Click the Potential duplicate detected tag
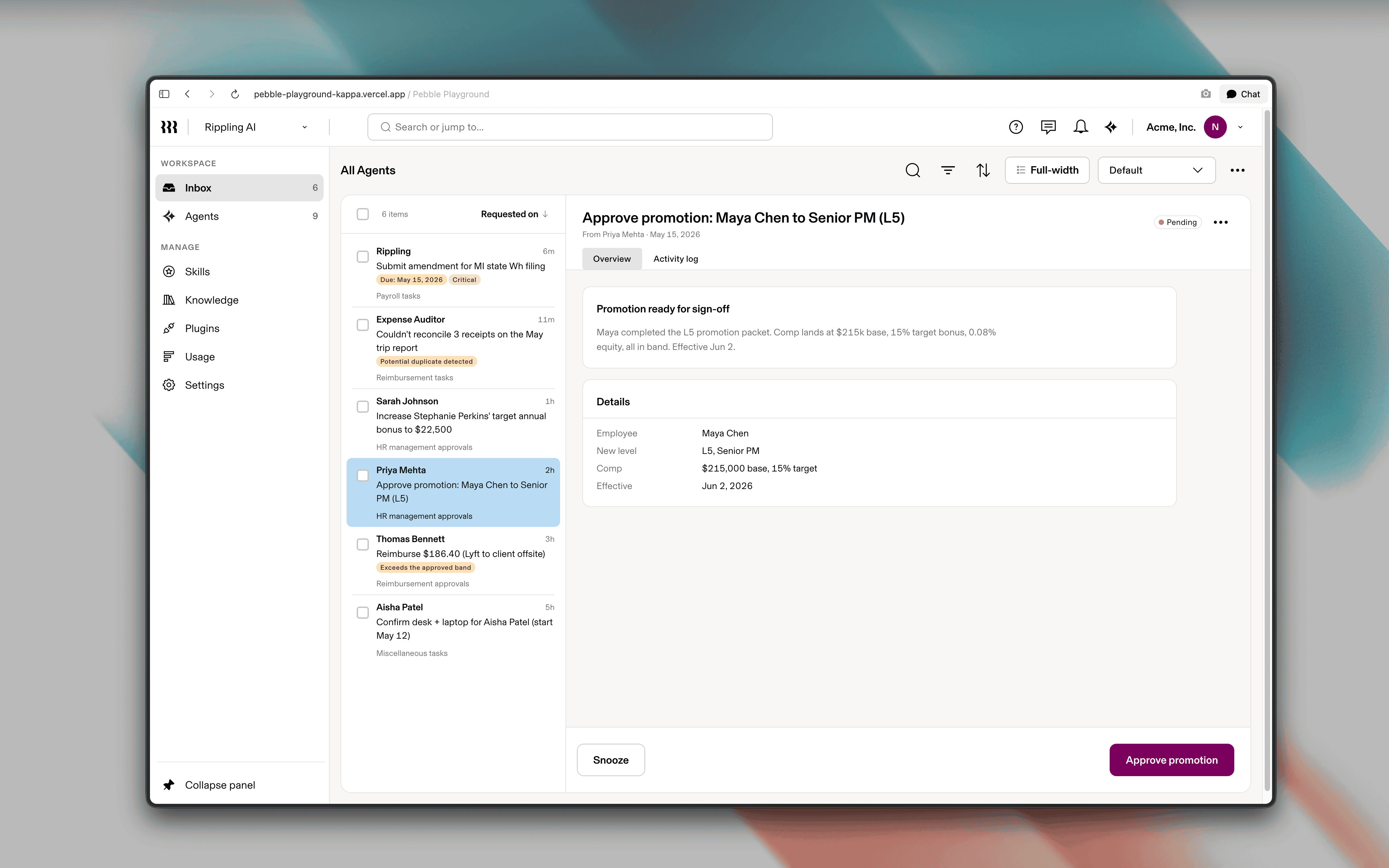This screenshot has width=1389, height=868. pyautogui.click(x=426, y=361)
